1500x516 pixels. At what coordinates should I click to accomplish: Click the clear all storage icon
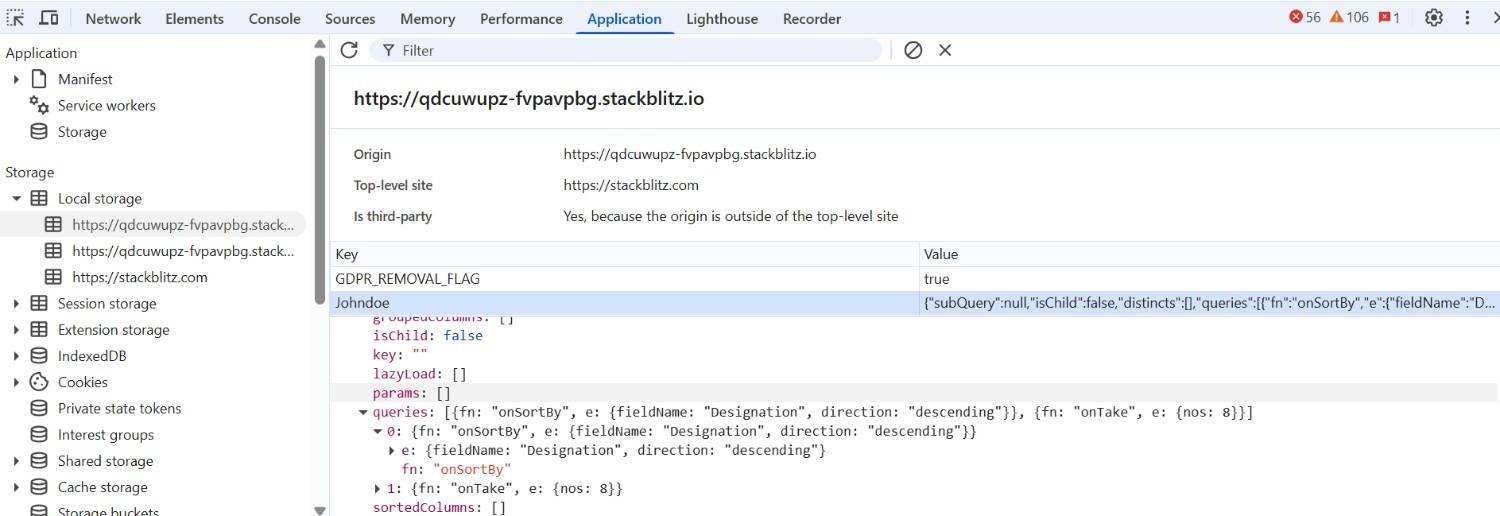[x=913, y=50]
